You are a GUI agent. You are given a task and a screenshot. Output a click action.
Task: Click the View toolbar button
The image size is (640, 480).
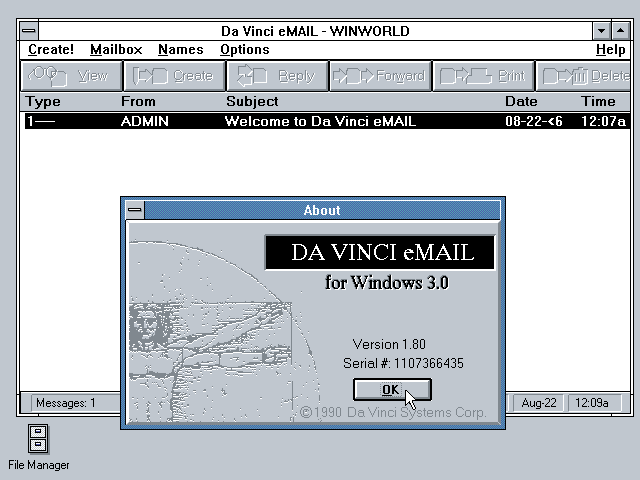(71, 76)
